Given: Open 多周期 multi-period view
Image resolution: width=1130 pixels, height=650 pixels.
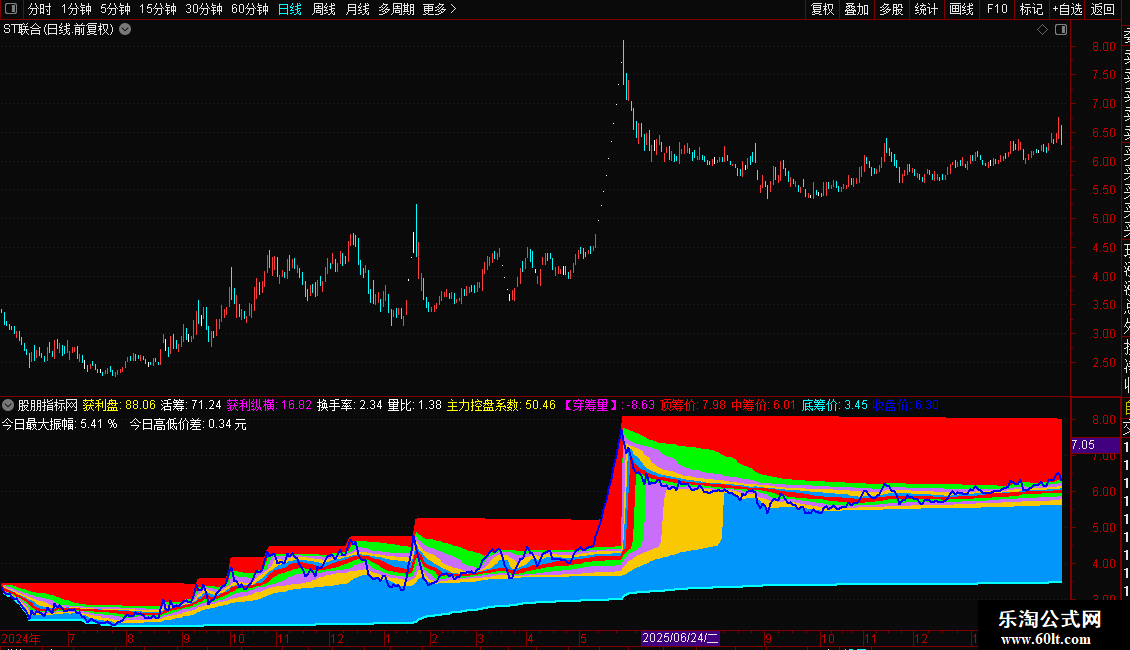Looking at the screenshot, I should [x=396, y=9].
